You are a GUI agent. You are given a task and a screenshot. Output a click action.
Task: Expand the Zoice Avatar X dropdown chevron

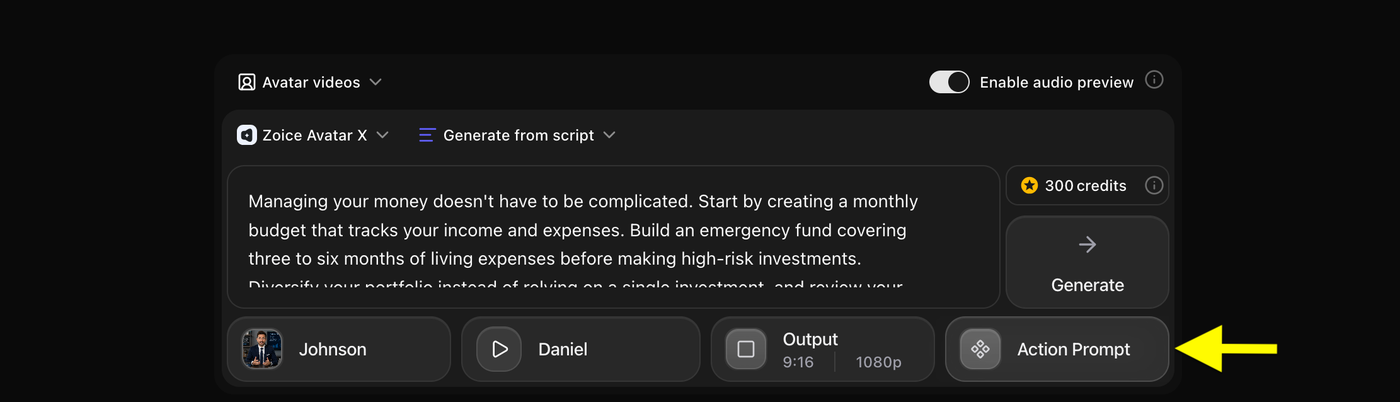point(383,135)
